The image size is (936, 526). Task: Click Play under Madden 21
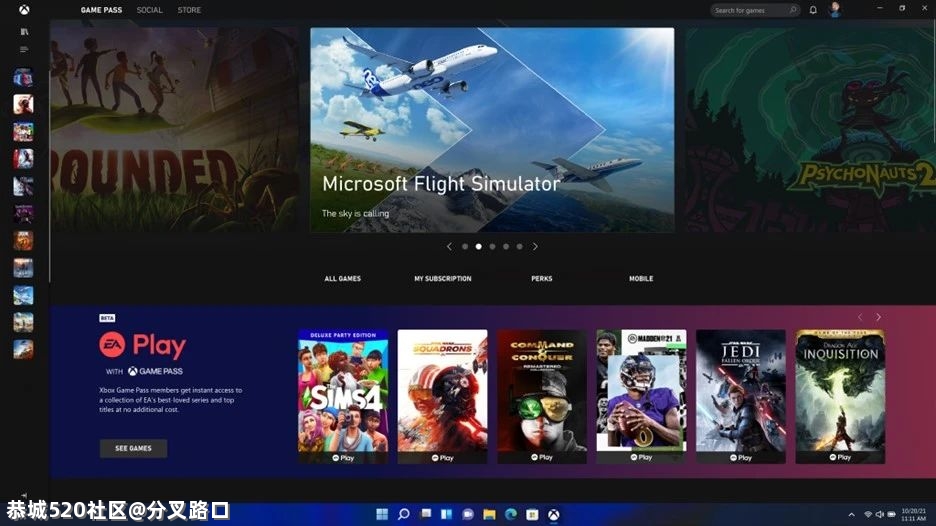point(641,458)
